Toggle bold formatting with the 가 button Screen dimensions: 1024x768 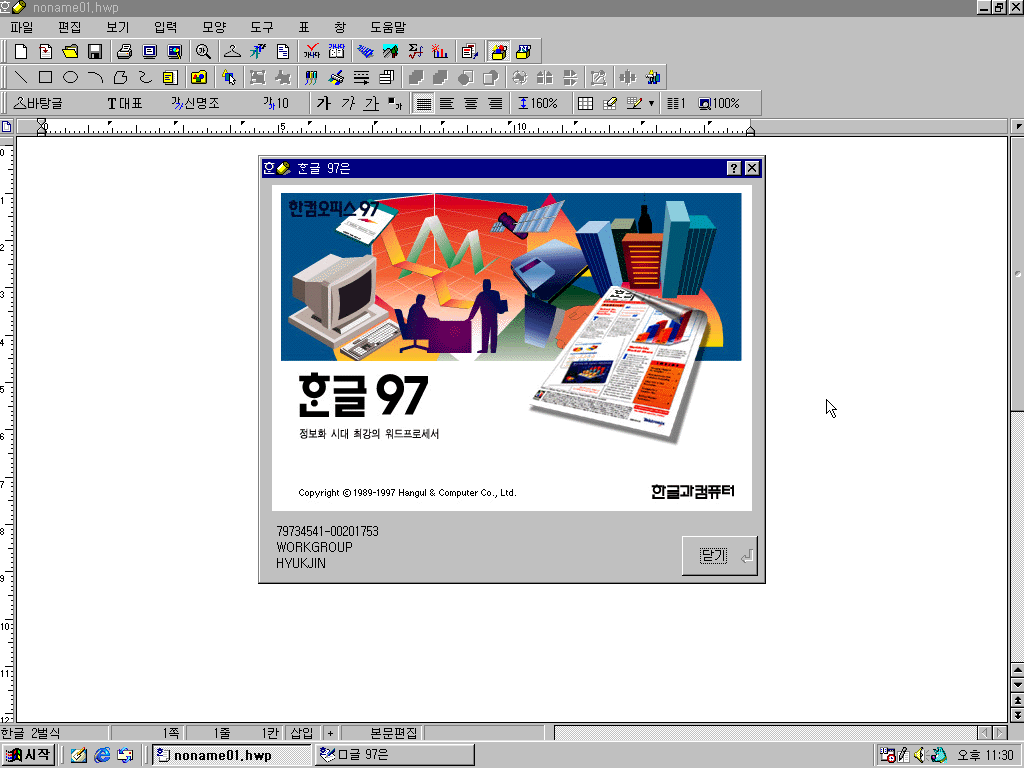tap(323, 103)
